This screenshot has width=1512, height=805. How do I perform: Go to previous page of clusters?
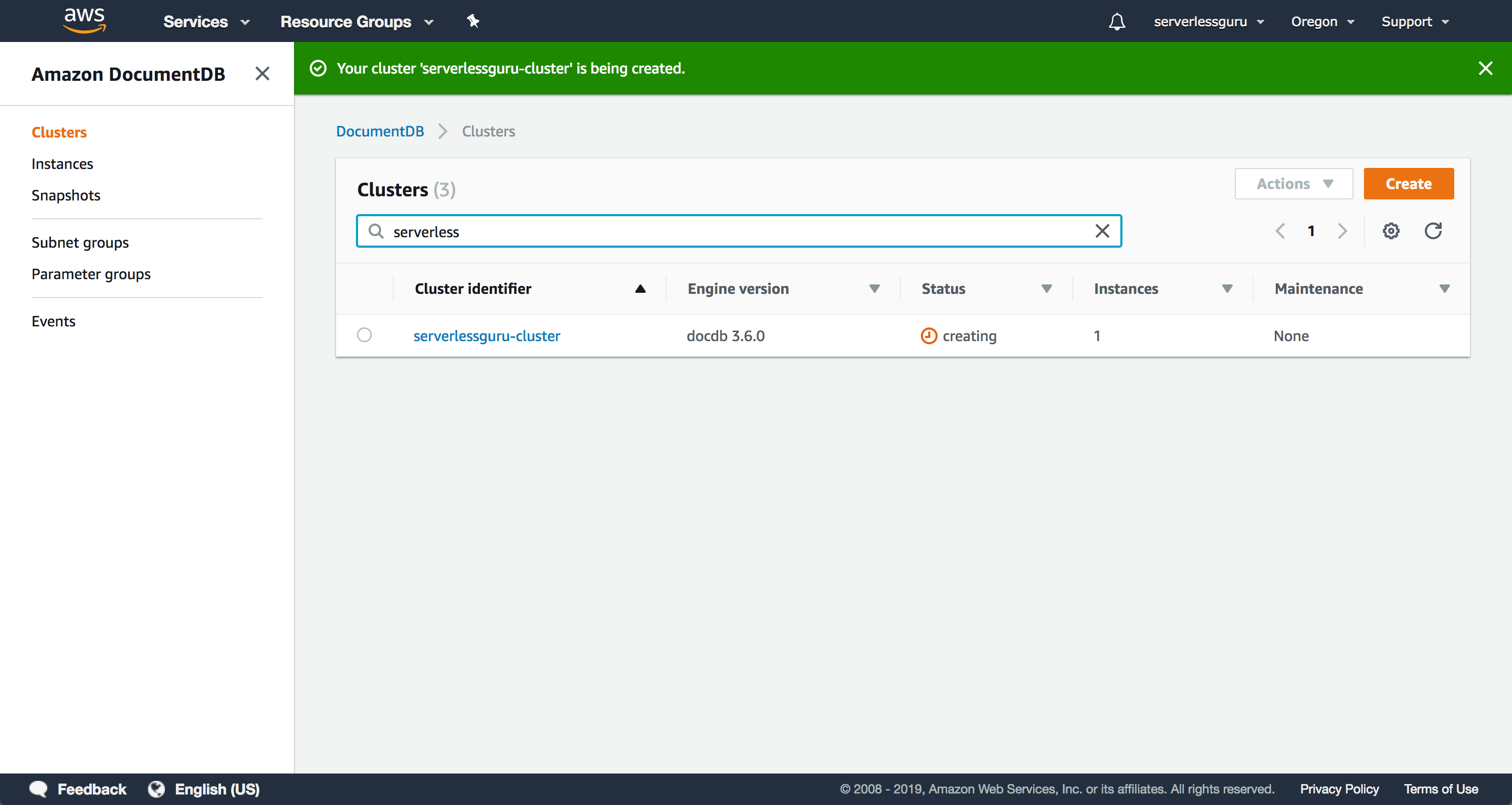1280,230
